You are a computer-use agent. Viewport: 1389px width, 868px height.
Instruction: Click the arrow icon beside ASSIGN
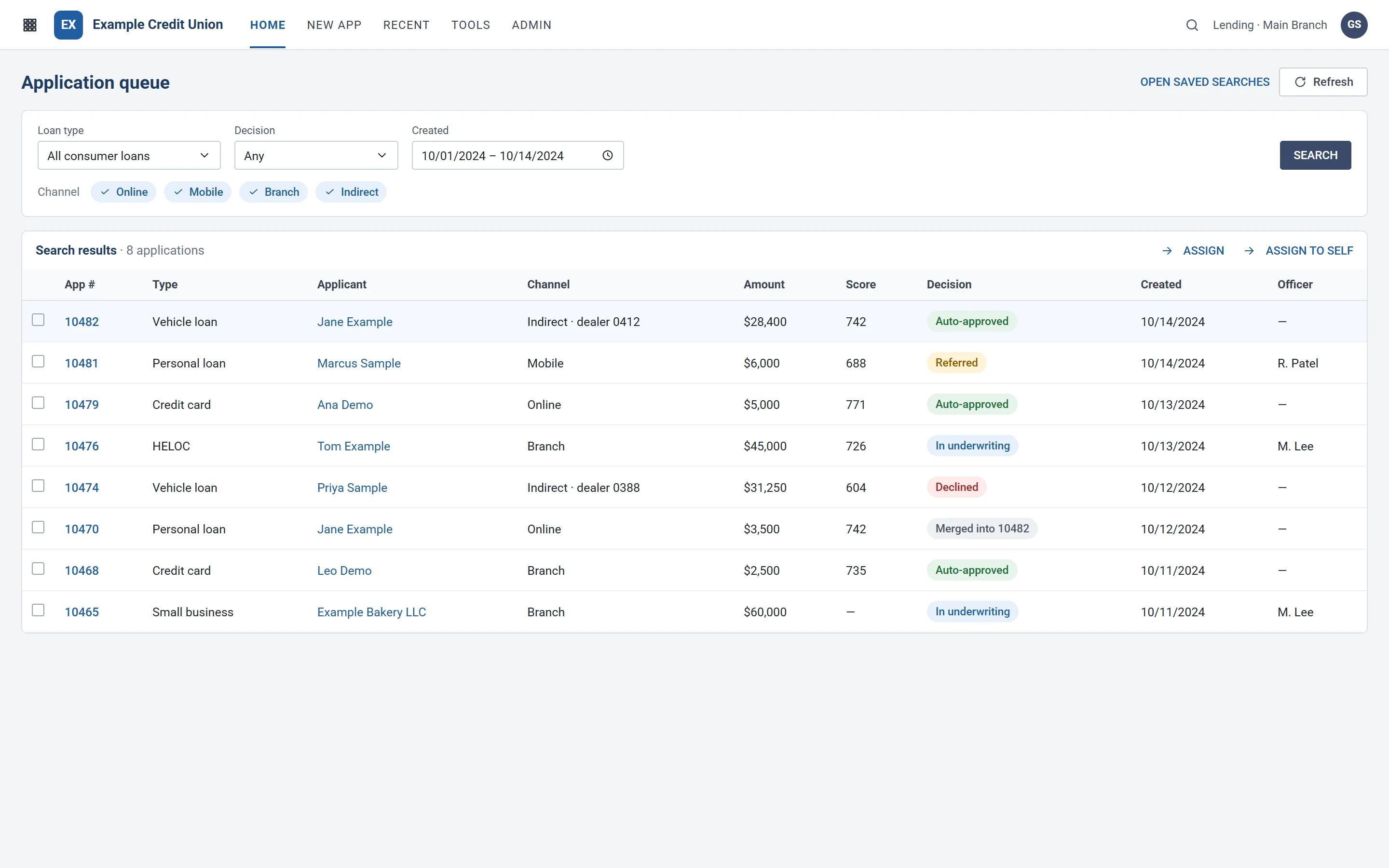(x=1167, y=251)
